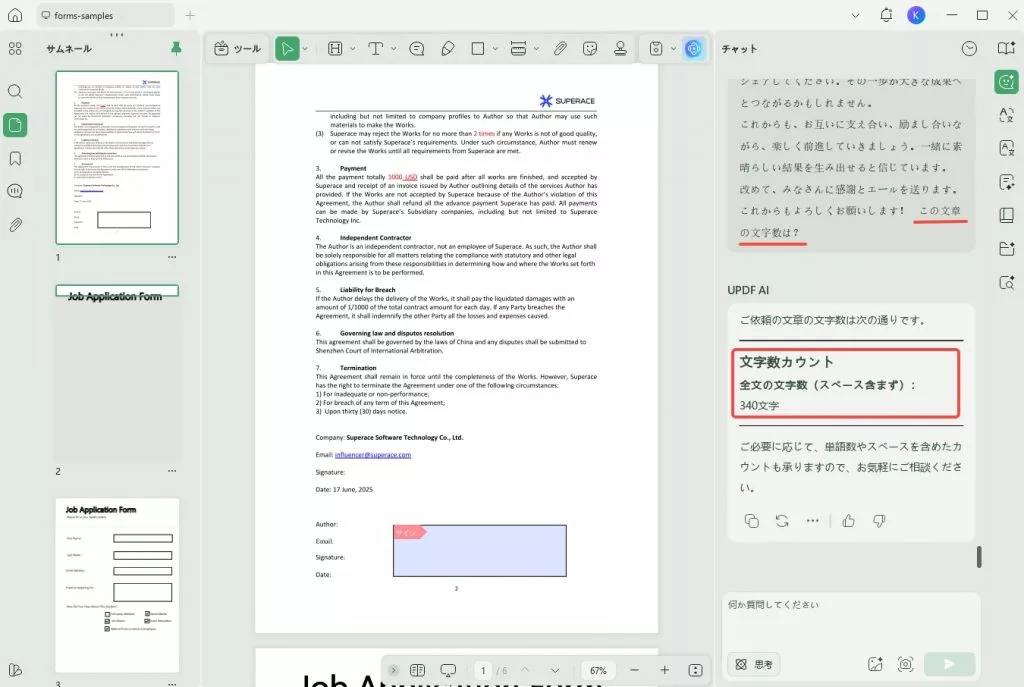Open the notification bell
The height and width of the screenshot is (687, 1024).
[886, 14]
